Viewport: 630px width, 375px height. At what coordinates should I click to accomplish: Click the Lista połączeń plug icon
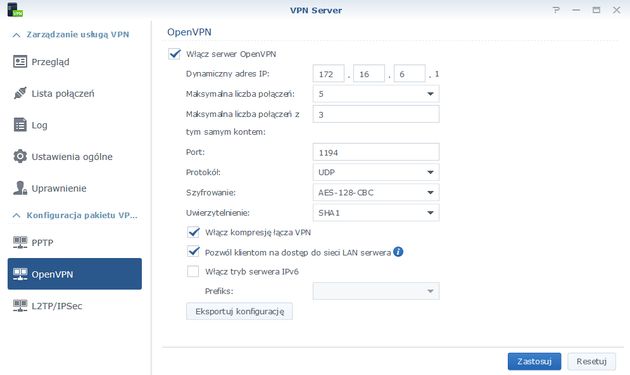coord(20,93)
